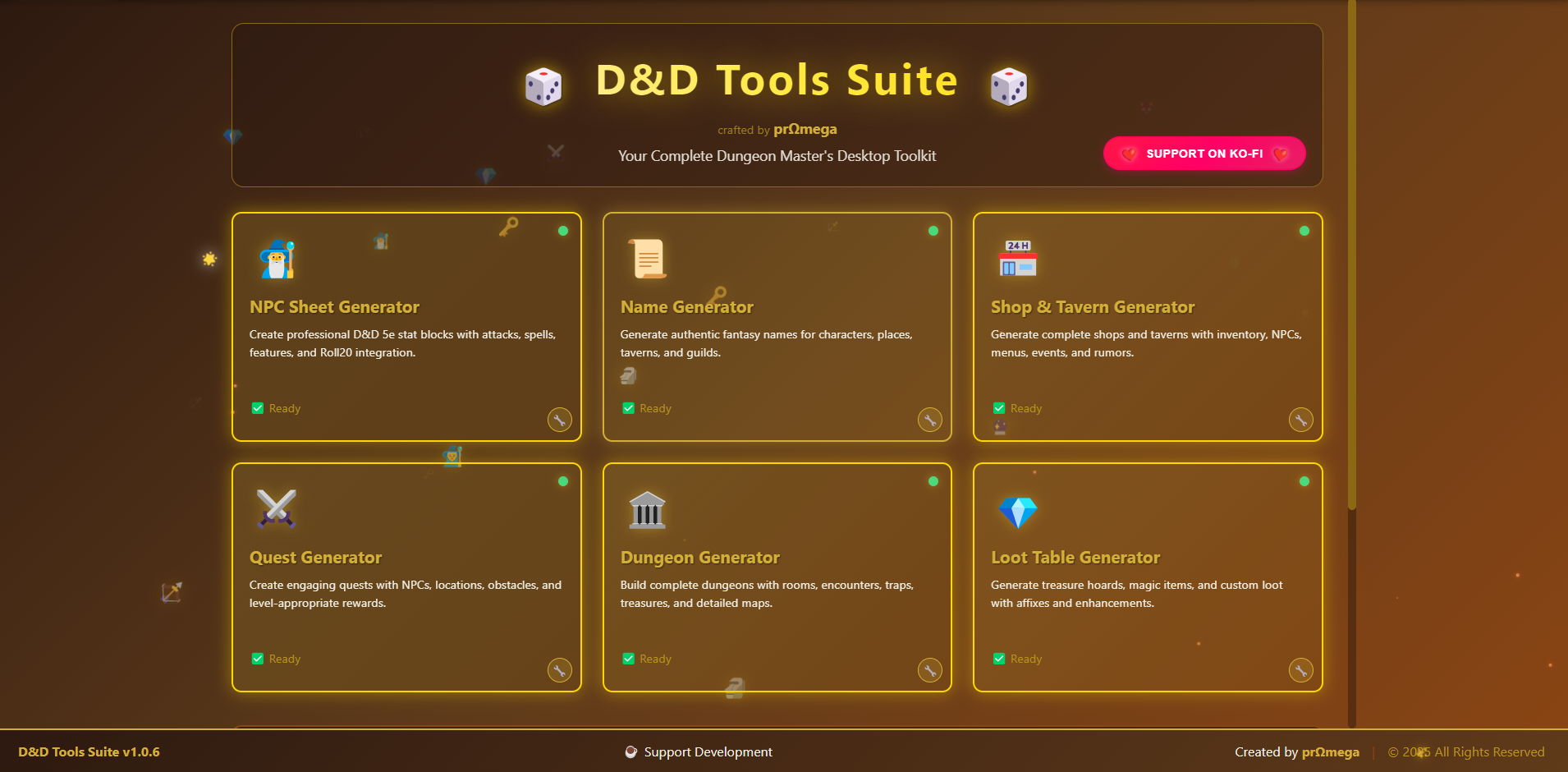Click the Quest Generator description text
The width and height of the screenshot is (1568, 772).
pyautogui.click(x=406, y=594)
